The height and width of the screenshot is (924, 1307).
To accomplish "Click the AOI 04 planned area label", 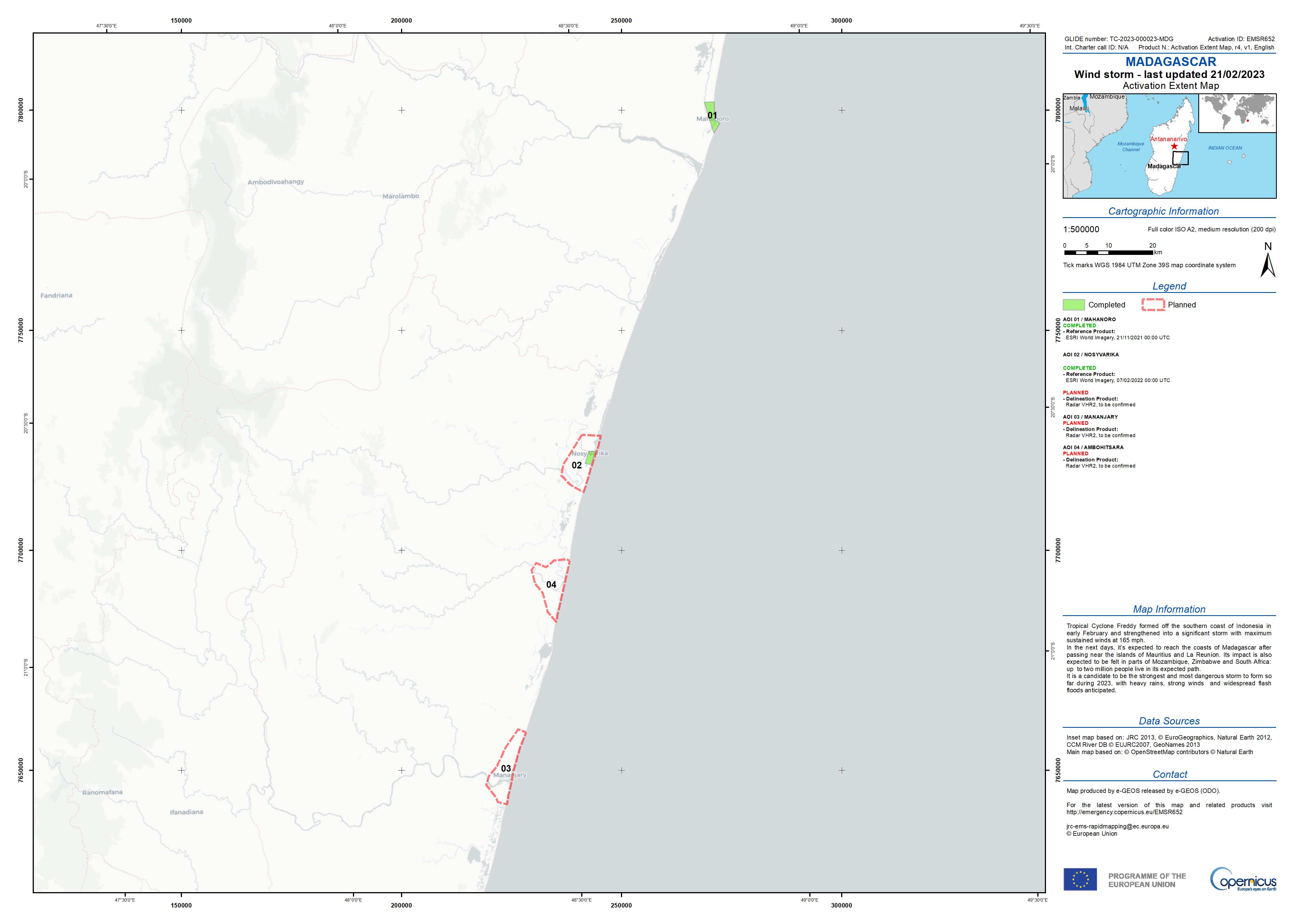I will [x=551, y=585].
